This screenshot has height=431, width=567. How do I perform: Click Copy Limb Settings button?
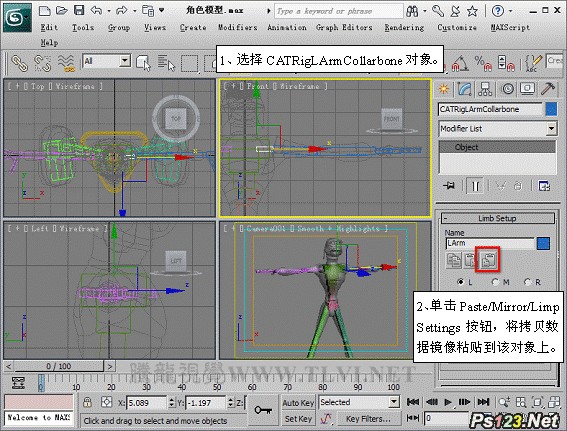454,260
